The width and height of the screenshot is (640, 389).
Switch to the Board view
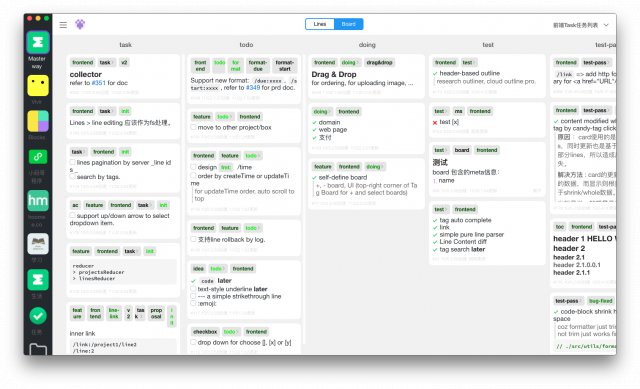(x=348, y=24)
